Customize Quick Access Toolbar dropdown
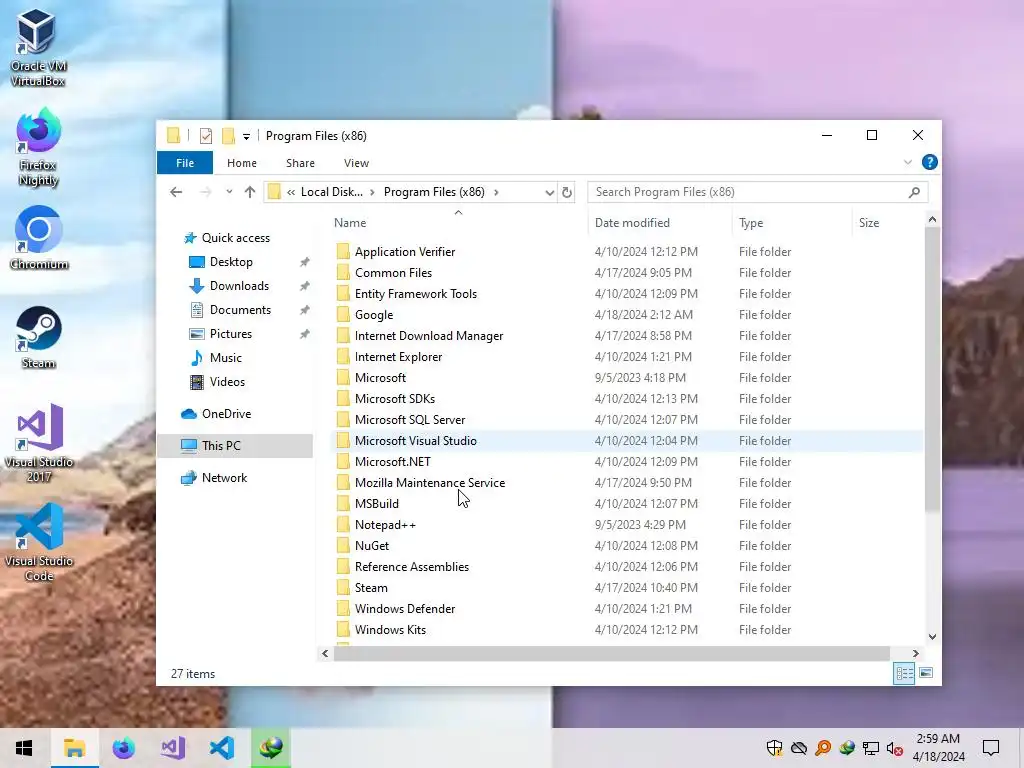 point(246,136)
